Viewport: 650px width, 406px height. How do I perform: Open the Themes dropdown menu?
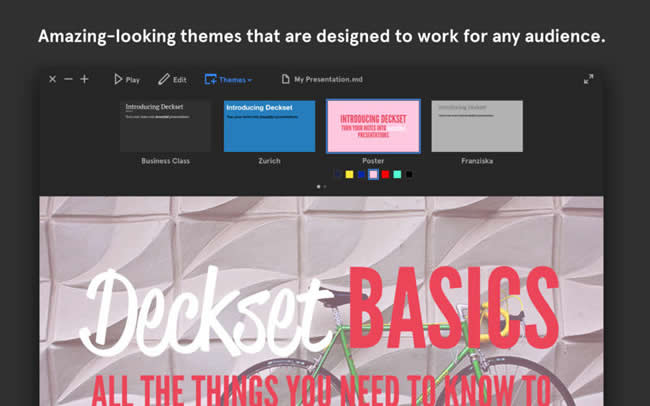coord(228,79)
